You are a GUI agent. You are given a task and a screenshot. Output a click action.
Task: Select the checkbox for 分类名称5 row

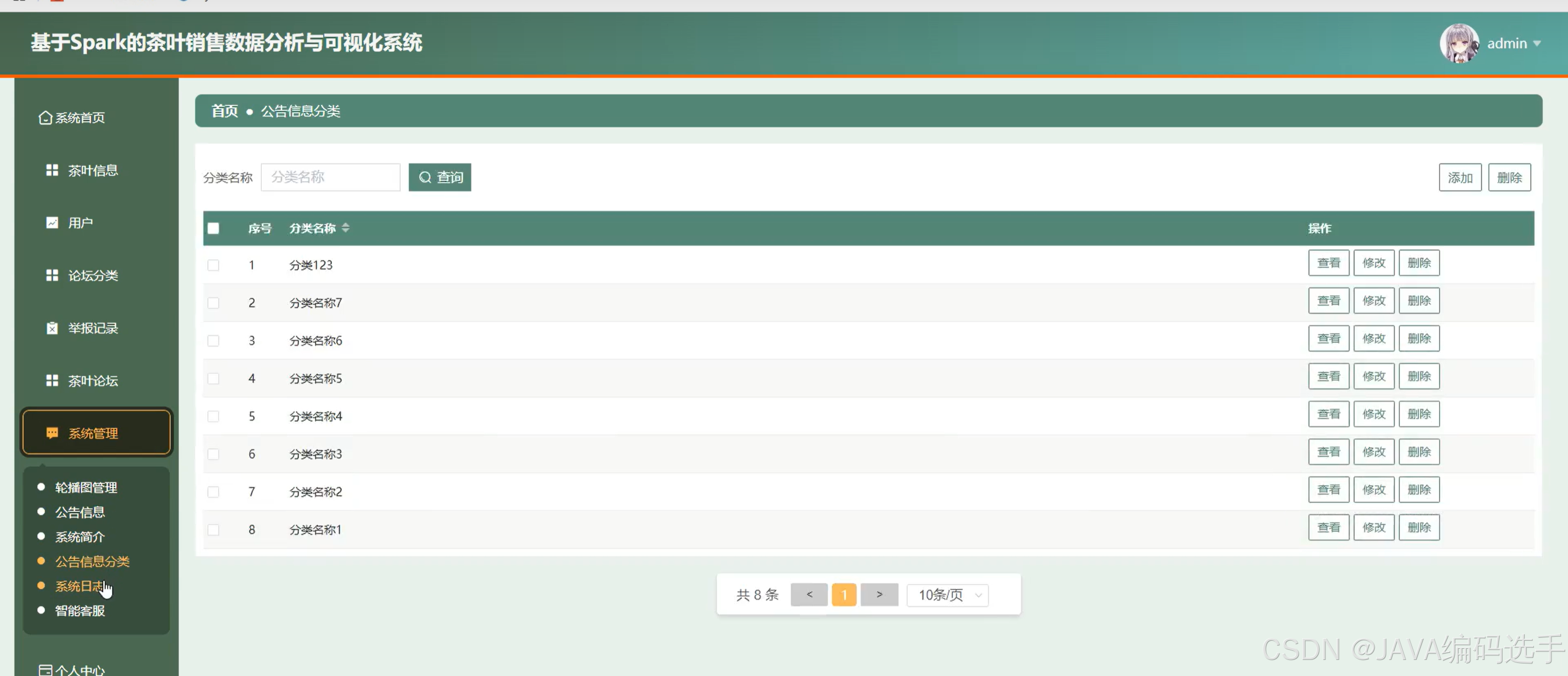point(213,378)
